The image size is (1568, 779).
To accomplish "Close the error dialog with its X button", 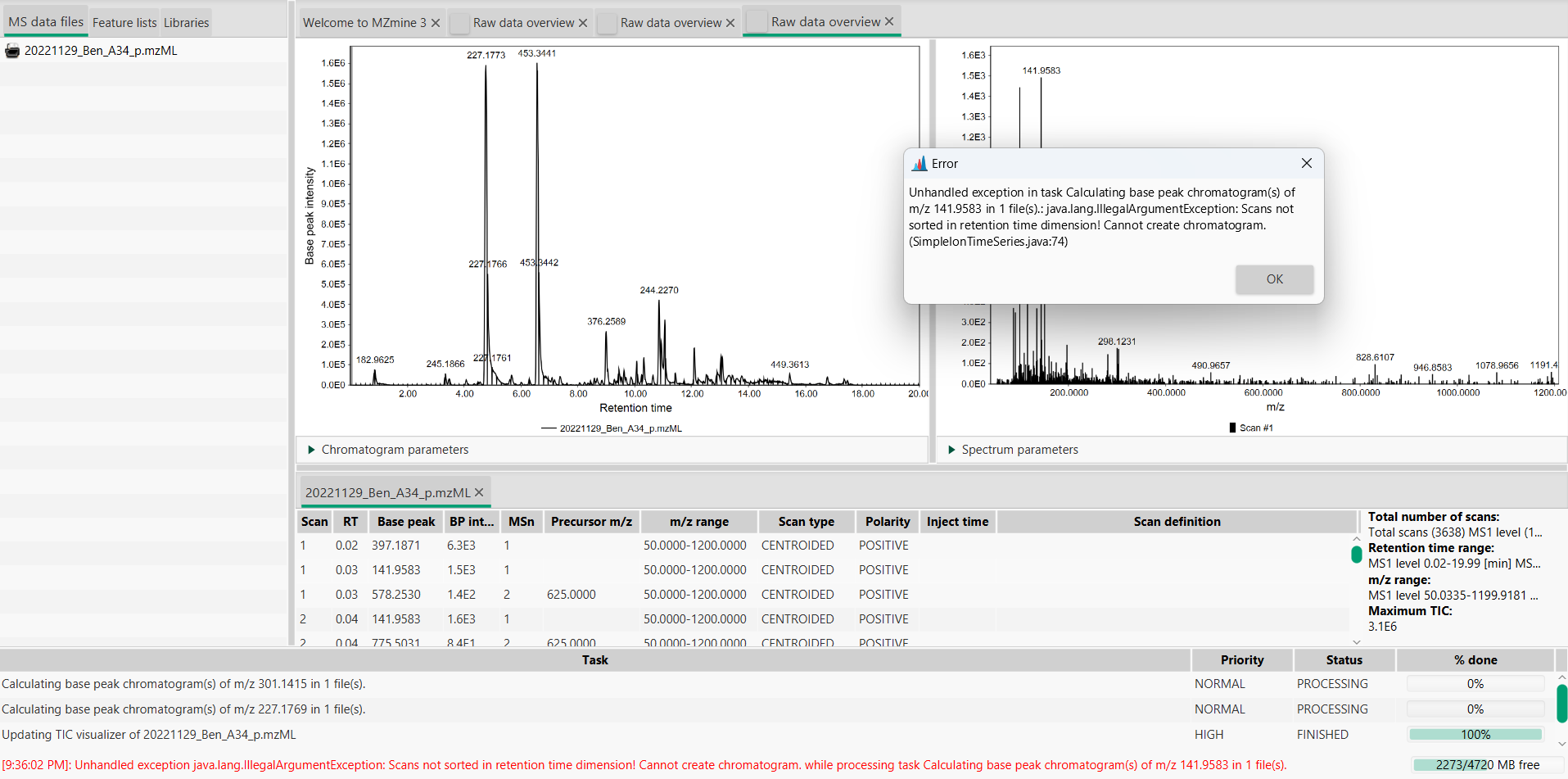I will point(1306,163).
